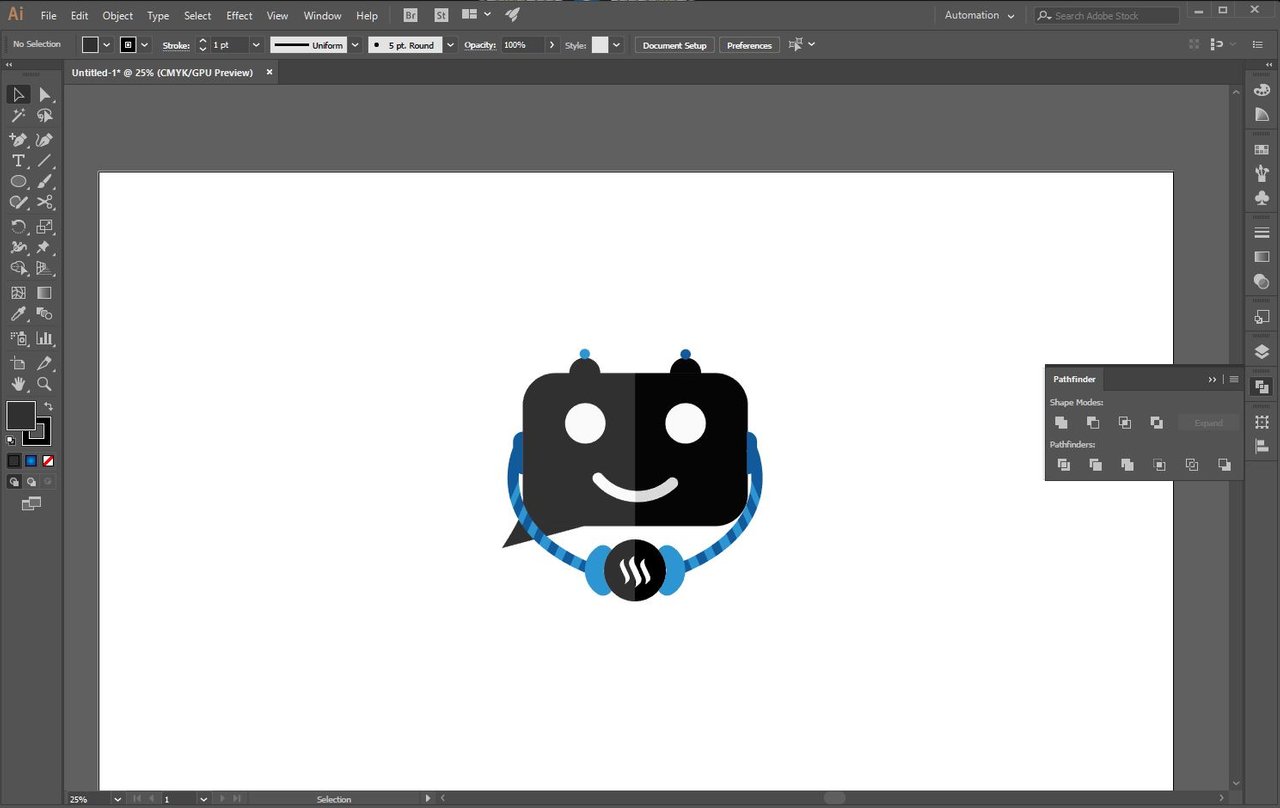The width and height of the screenshot is (1280, 808).
Task: Set paint mode to Color
Action: 14,461
